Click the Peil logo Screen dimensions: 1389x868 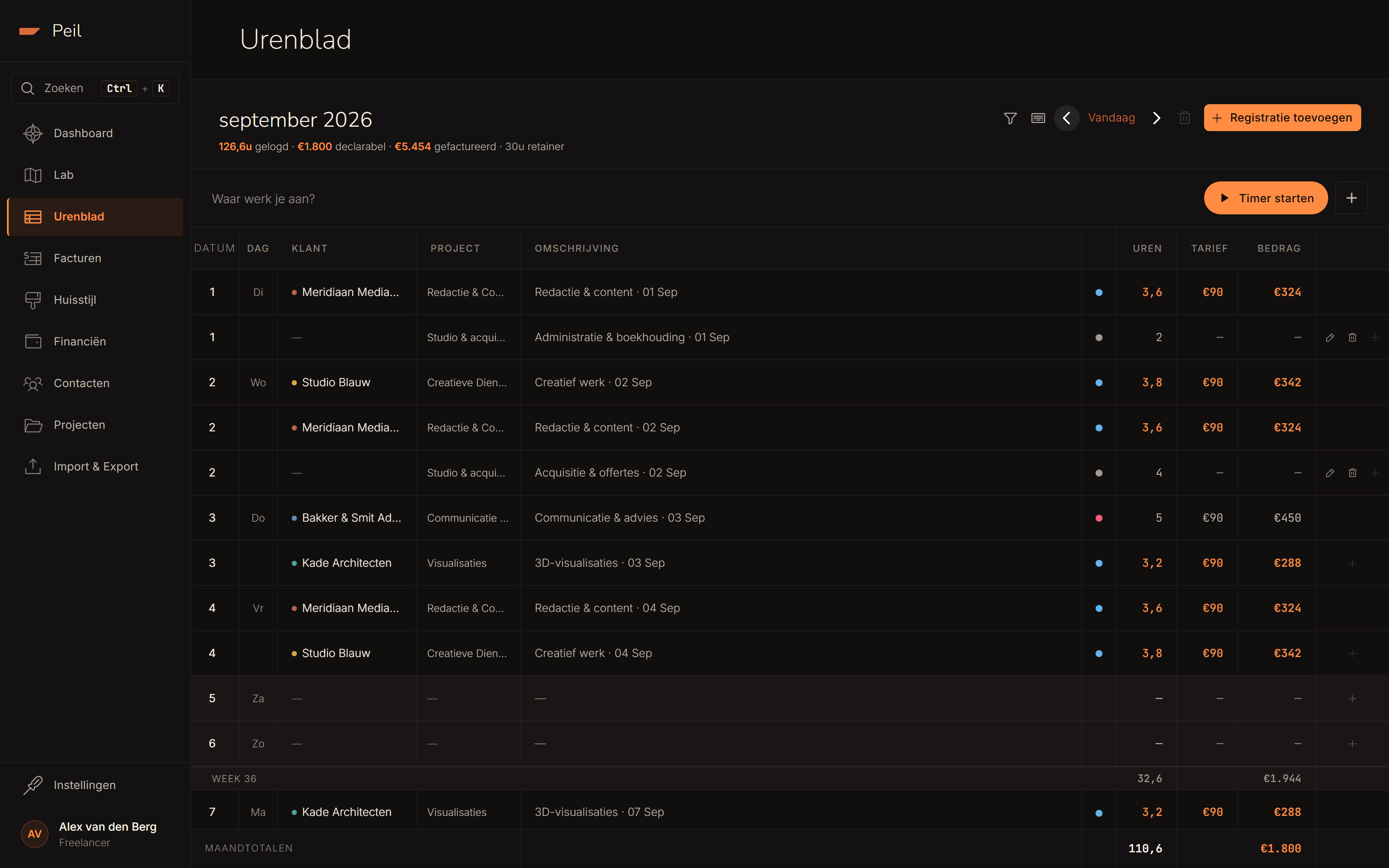[x=50, y=30]
